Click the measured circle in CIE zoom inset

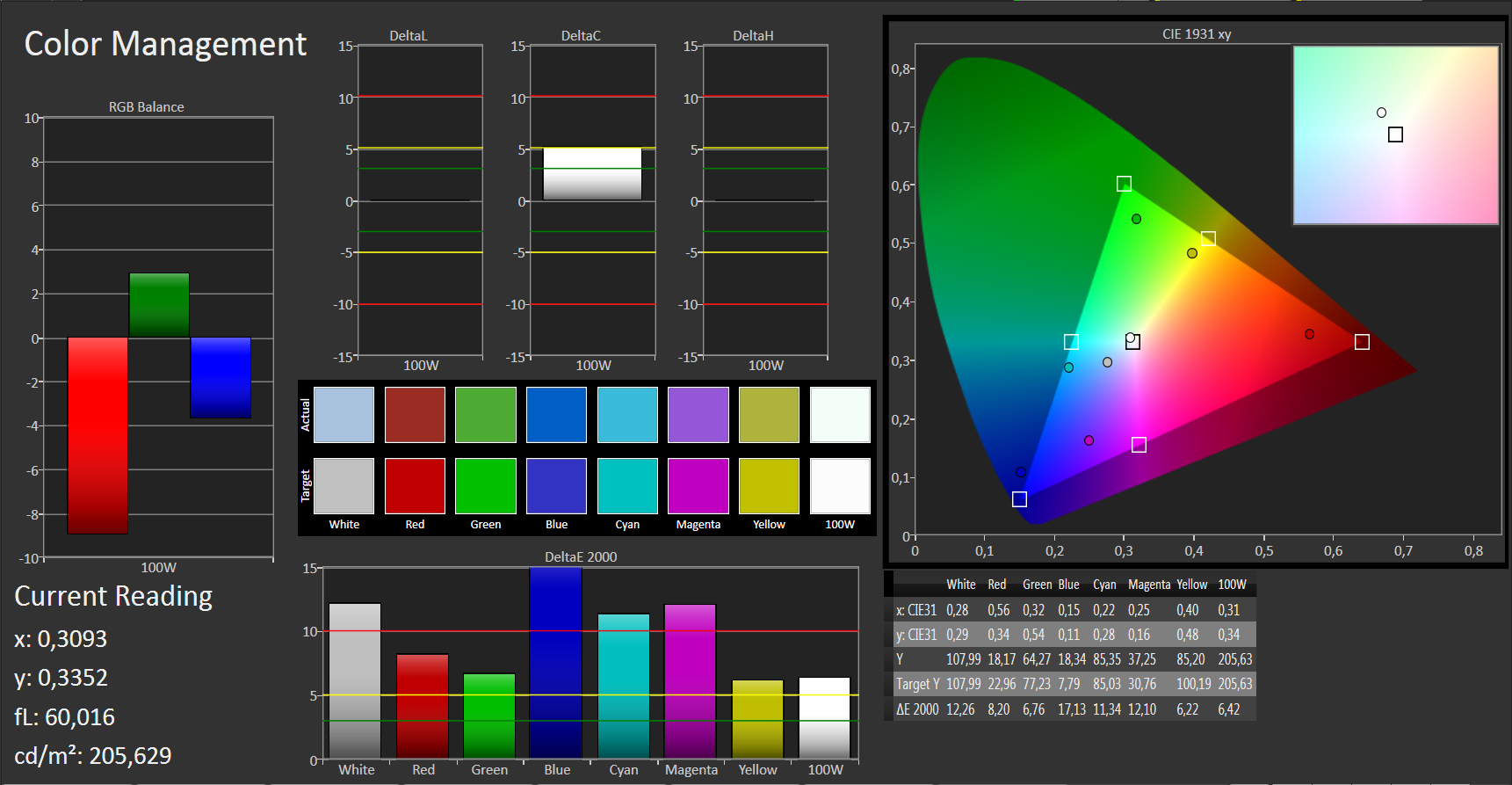click(1381, 113)
